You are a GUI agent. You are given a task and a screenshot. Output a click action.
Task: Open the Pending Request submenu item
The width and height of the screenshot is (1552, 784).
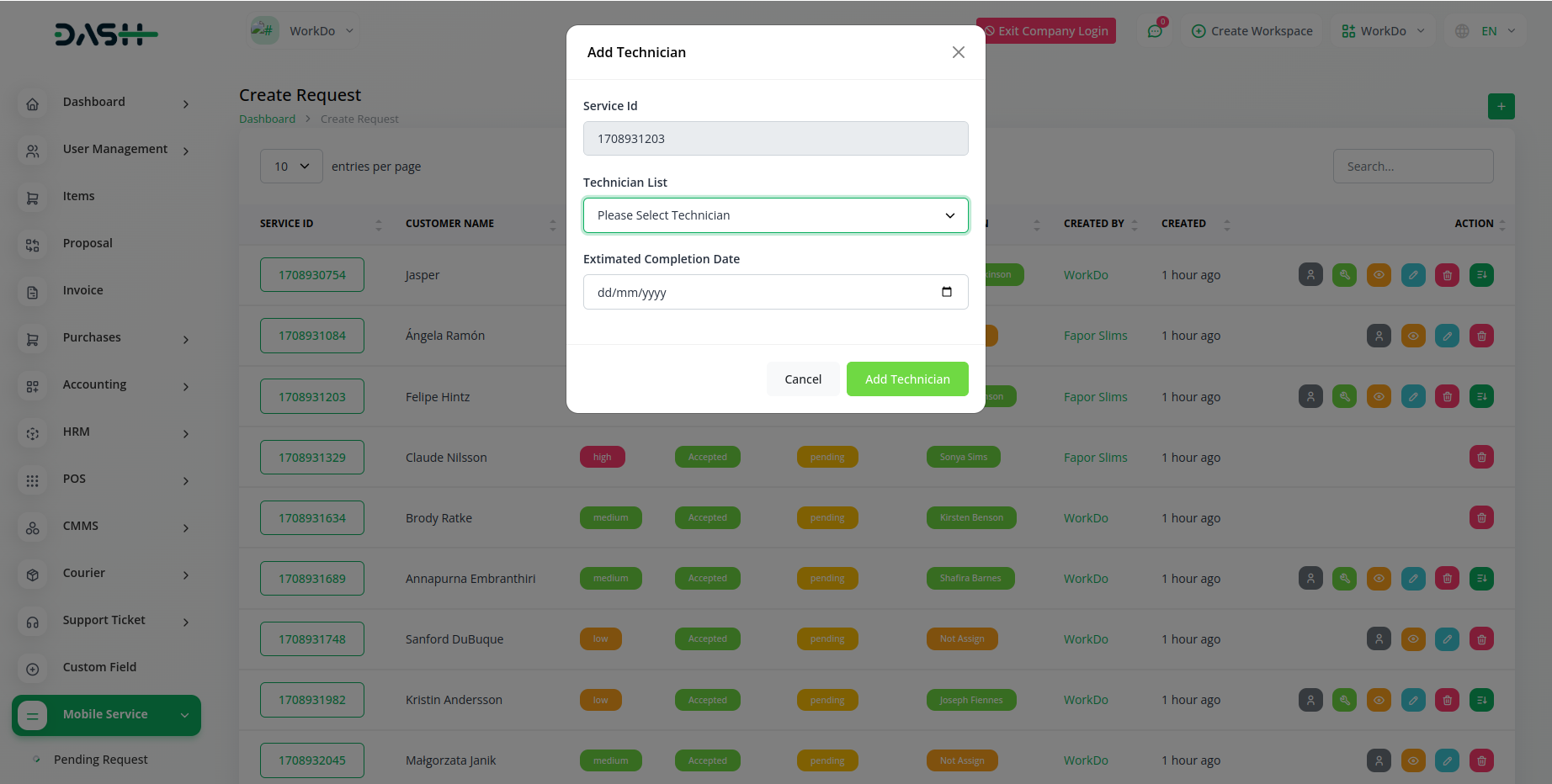click(x=100, y=760)
